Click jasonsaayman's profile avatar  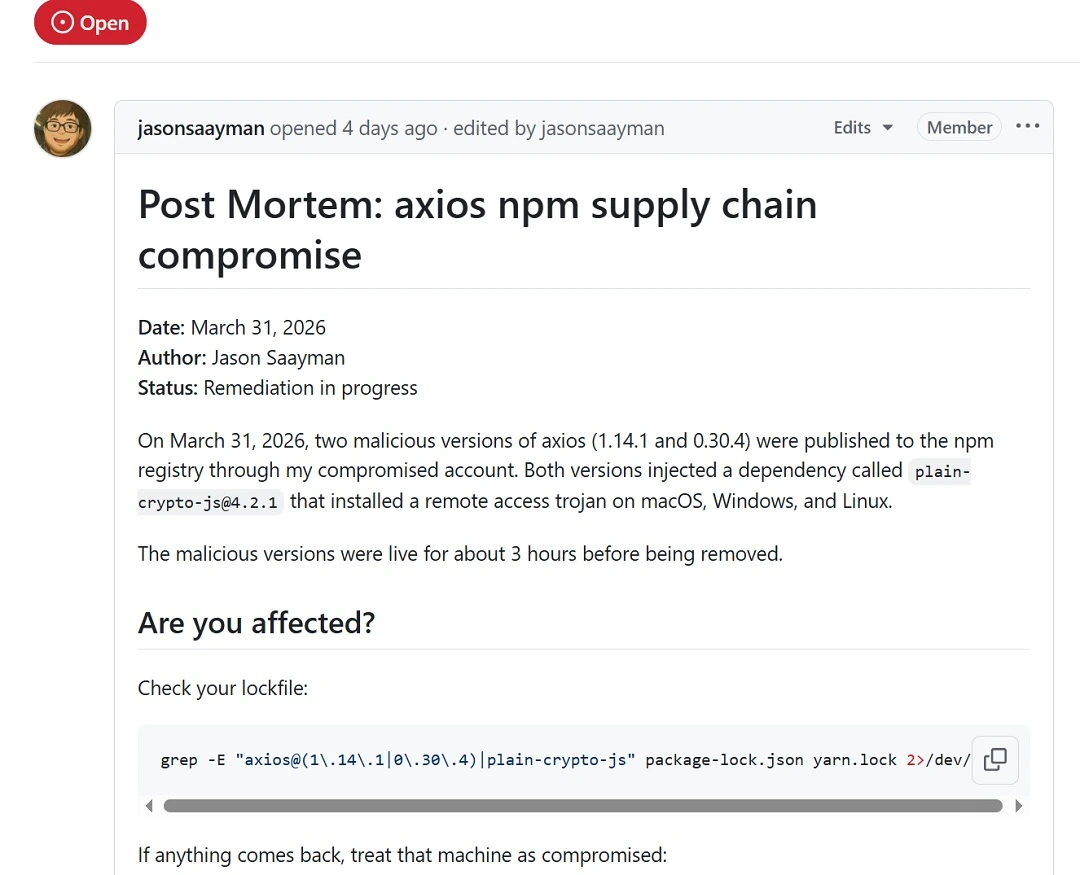pos(62,128)
